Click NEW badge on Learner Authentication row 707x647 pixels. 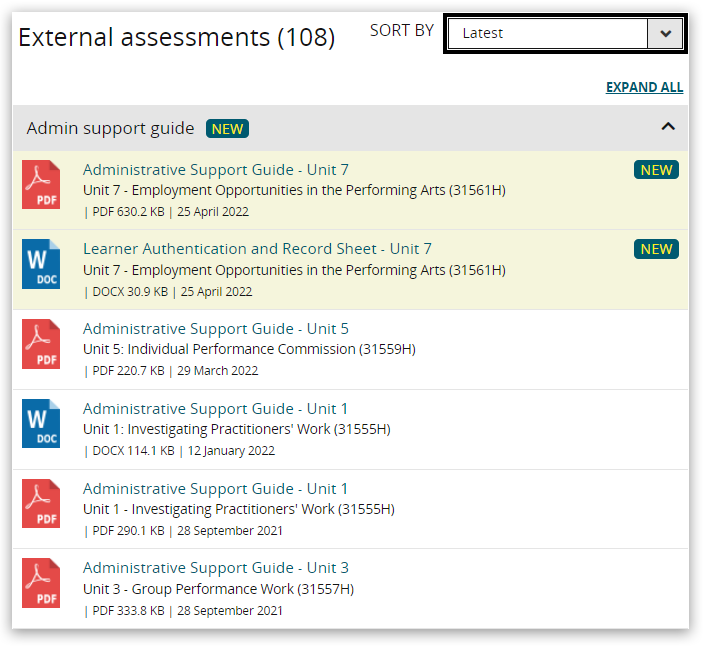pos(656,249)
